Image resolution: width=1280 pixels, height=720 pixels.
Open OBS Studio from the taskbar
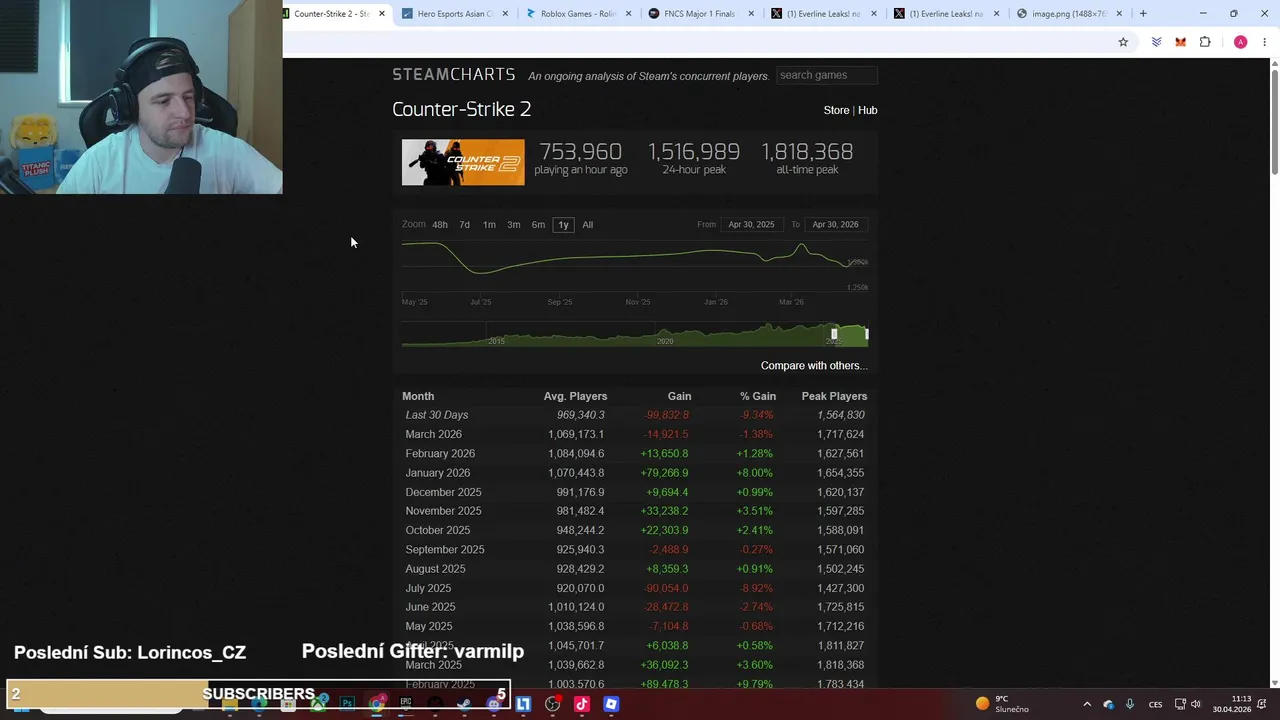click(552, 704)
